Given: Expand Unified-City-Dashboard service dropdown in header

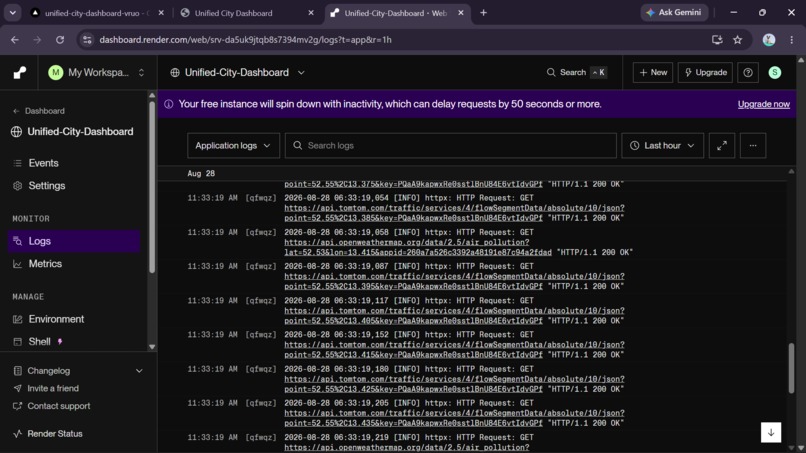Looking at the screenshot, I should tap(301, 73).
